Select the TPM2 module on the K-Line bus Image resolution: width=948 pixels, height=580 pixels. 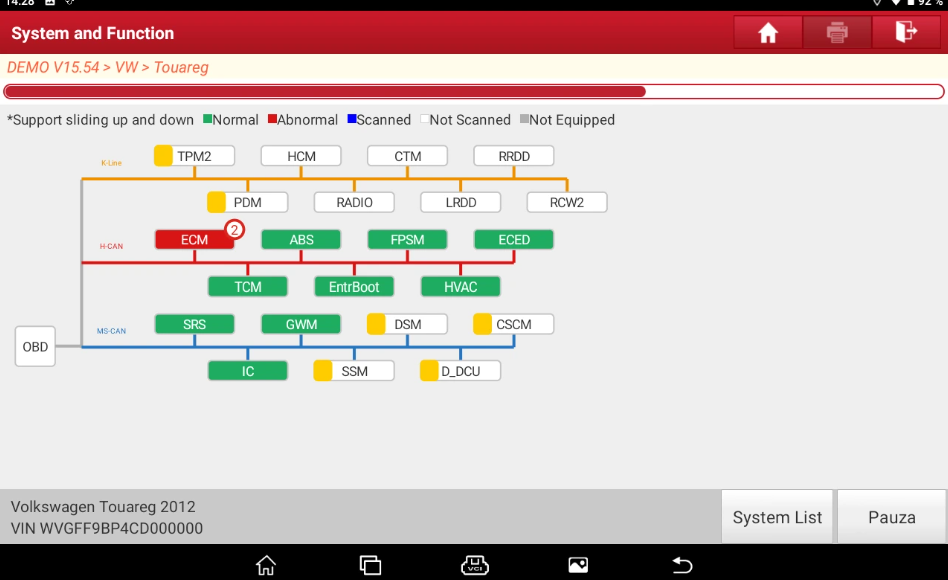(x=194, y=156)
